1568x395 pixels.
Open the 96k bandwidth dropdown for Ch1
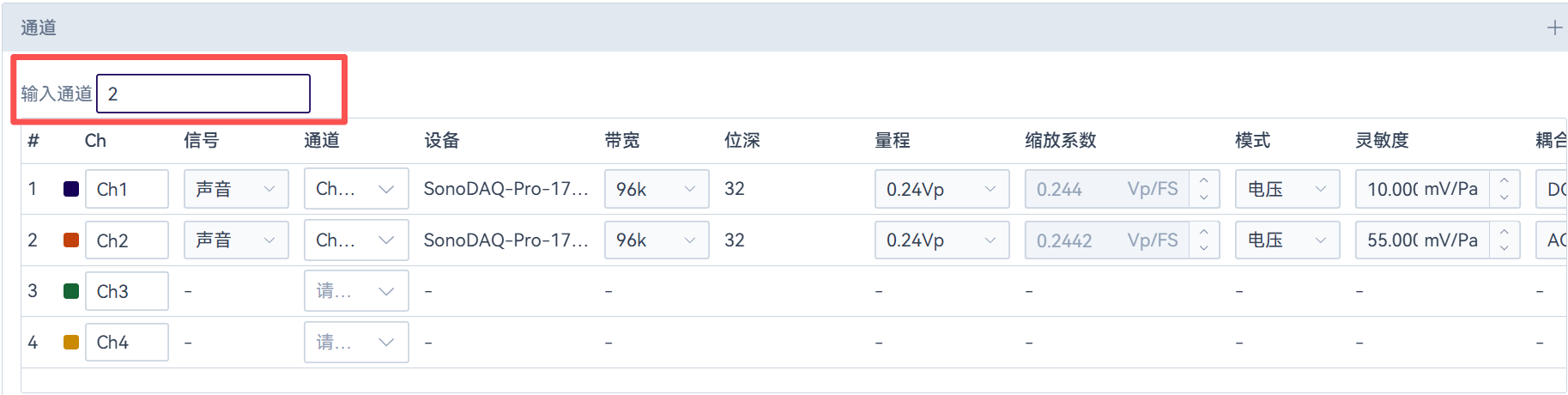click(657, 189)
